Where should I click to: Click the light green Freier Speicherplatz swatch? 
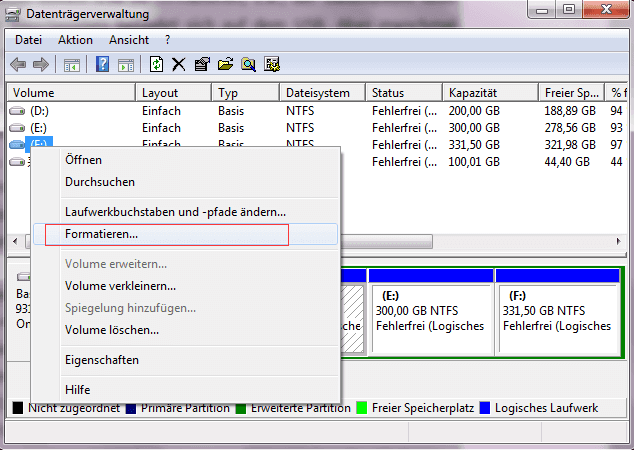click(361, 408)
